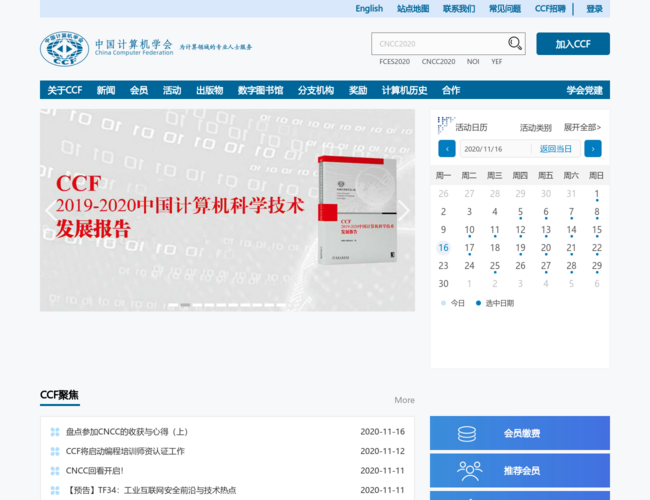Open 会员 menu
This screenshot has width=650, height=500.
pyautogui.click(x=139, y=90)
